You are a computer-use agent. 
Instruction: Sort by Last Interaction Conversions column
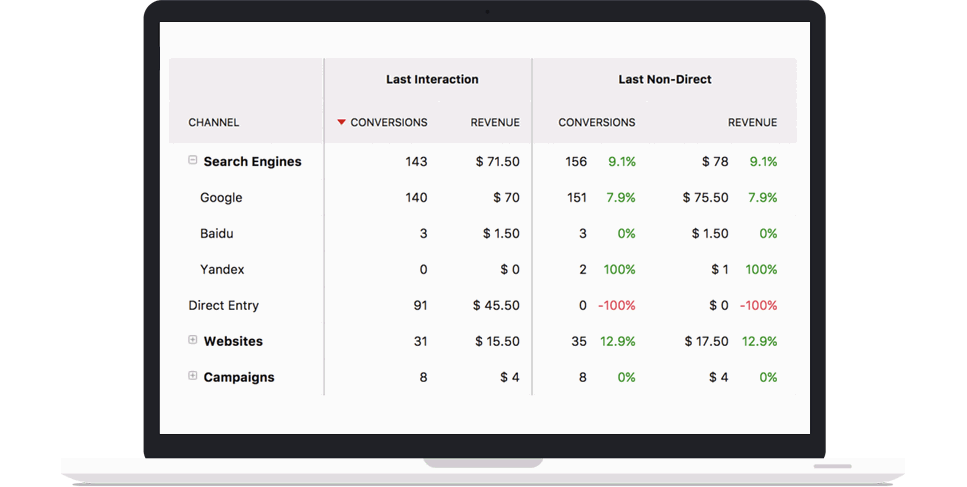388,122
